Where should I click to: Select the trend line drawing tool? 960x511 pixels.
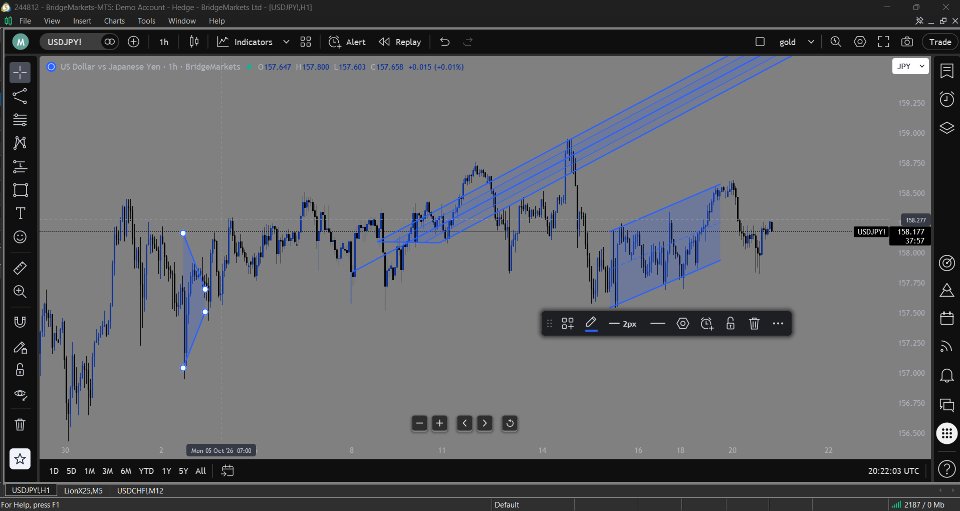[20, 96]
